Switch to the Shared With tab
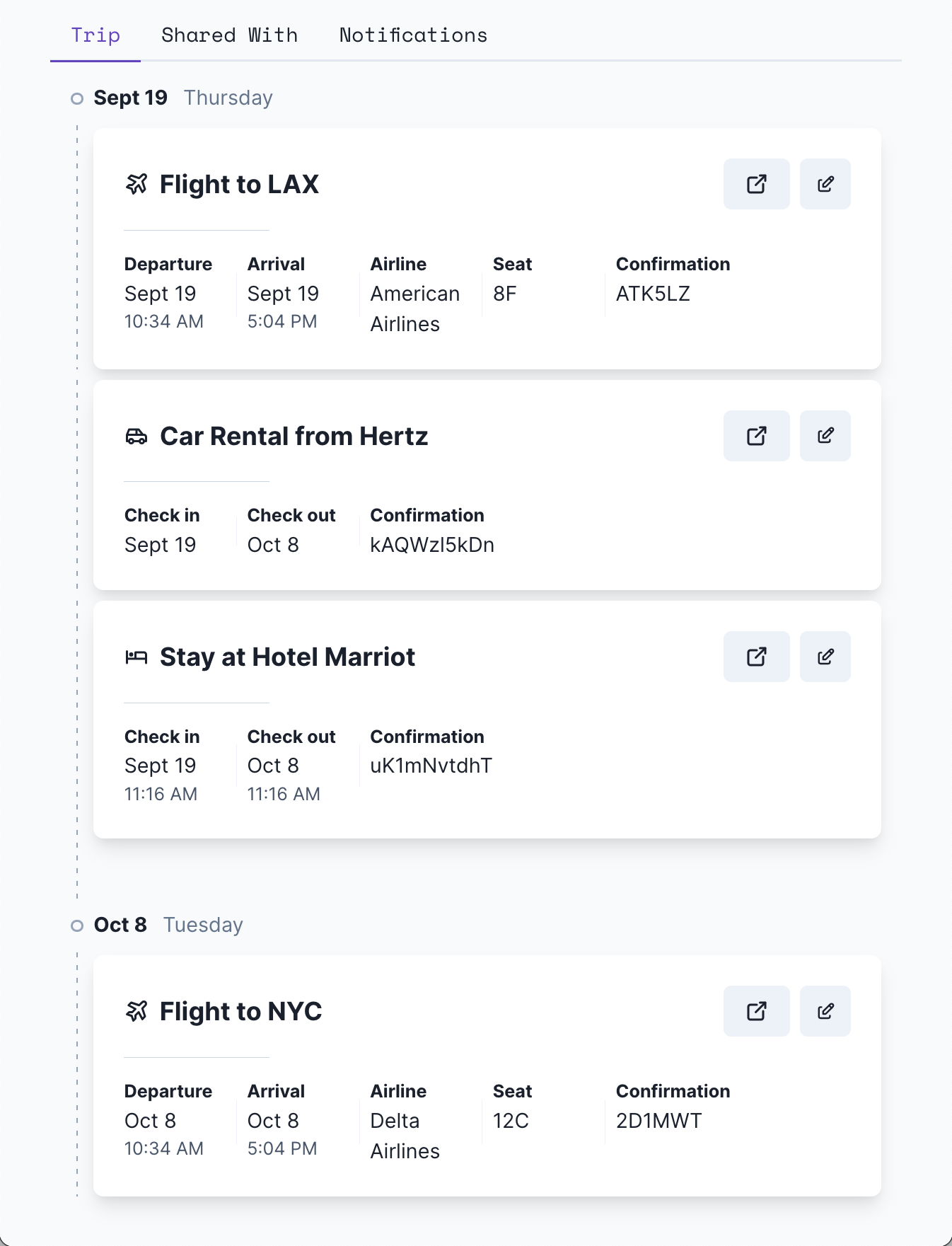Viewport: 952px width, 1246px height. coord(229,35)
